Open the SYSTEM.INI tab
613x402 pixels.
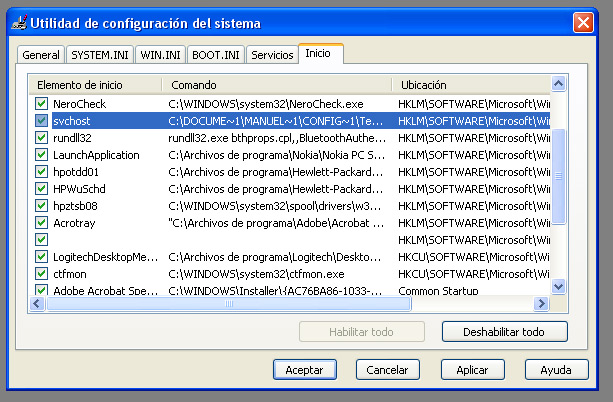pyautogui.click(x=100, y=55)
